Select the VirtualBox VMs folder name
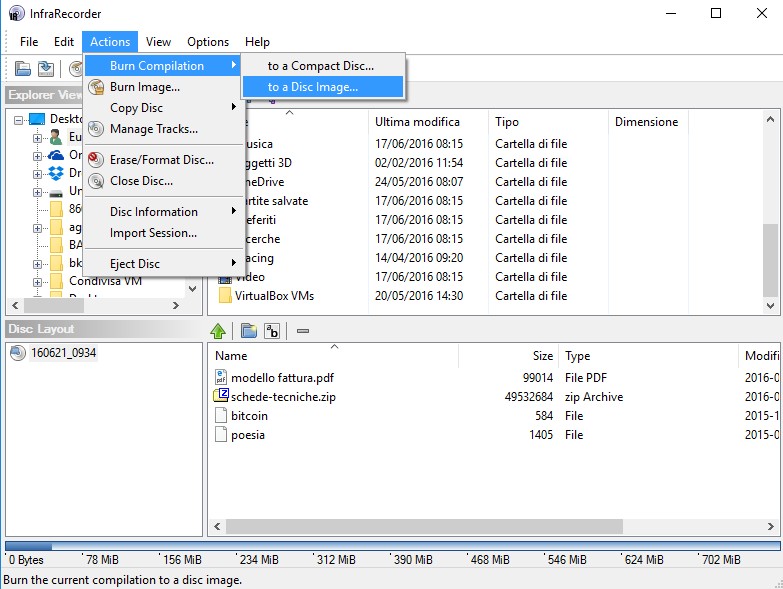 (274, 295)
